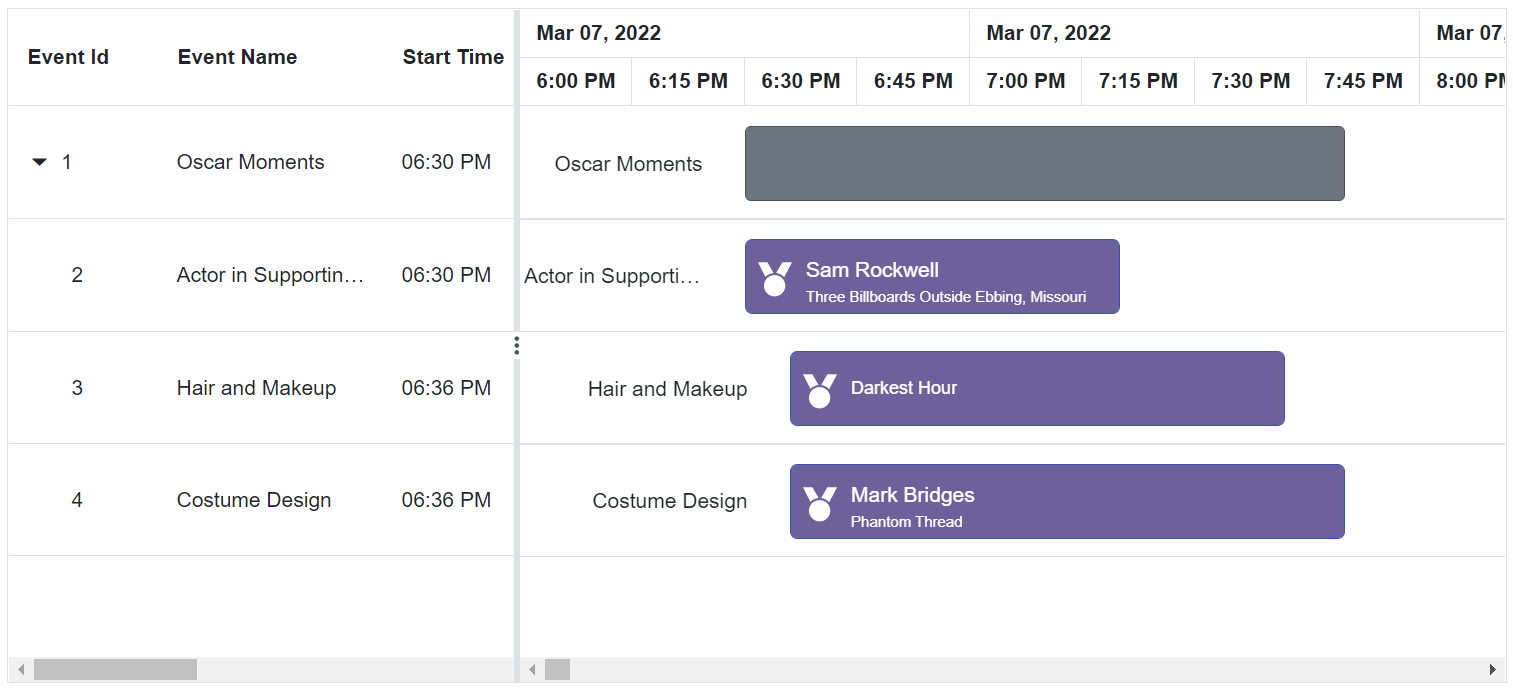Click the Sam Rockwell taskbar
This screenshot has height=688, width=1513.
pyautogui.click(x=932, y=276)
